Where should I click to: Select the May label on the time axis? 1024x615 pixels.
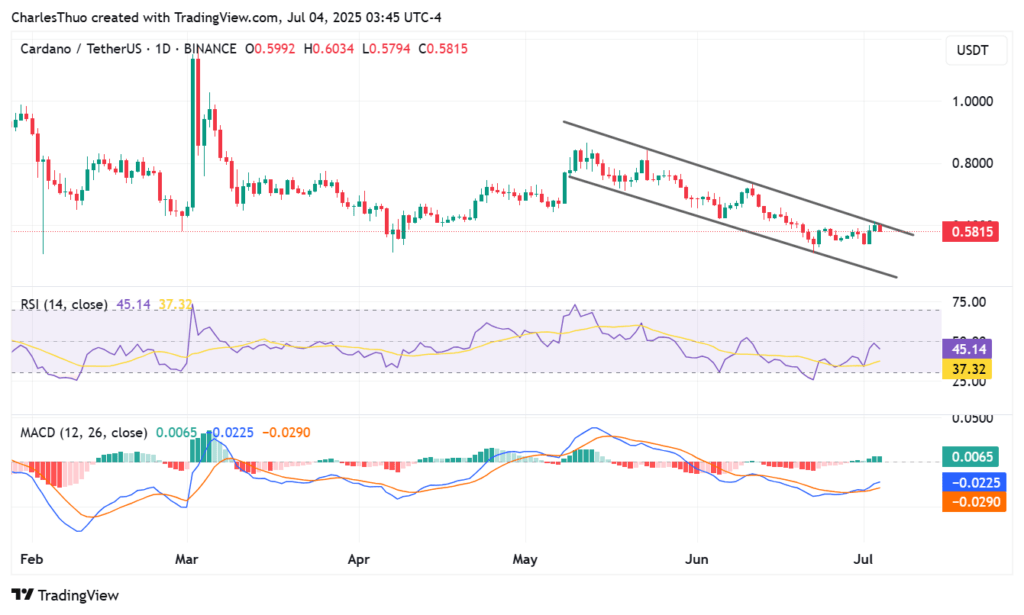coord(525,560)
